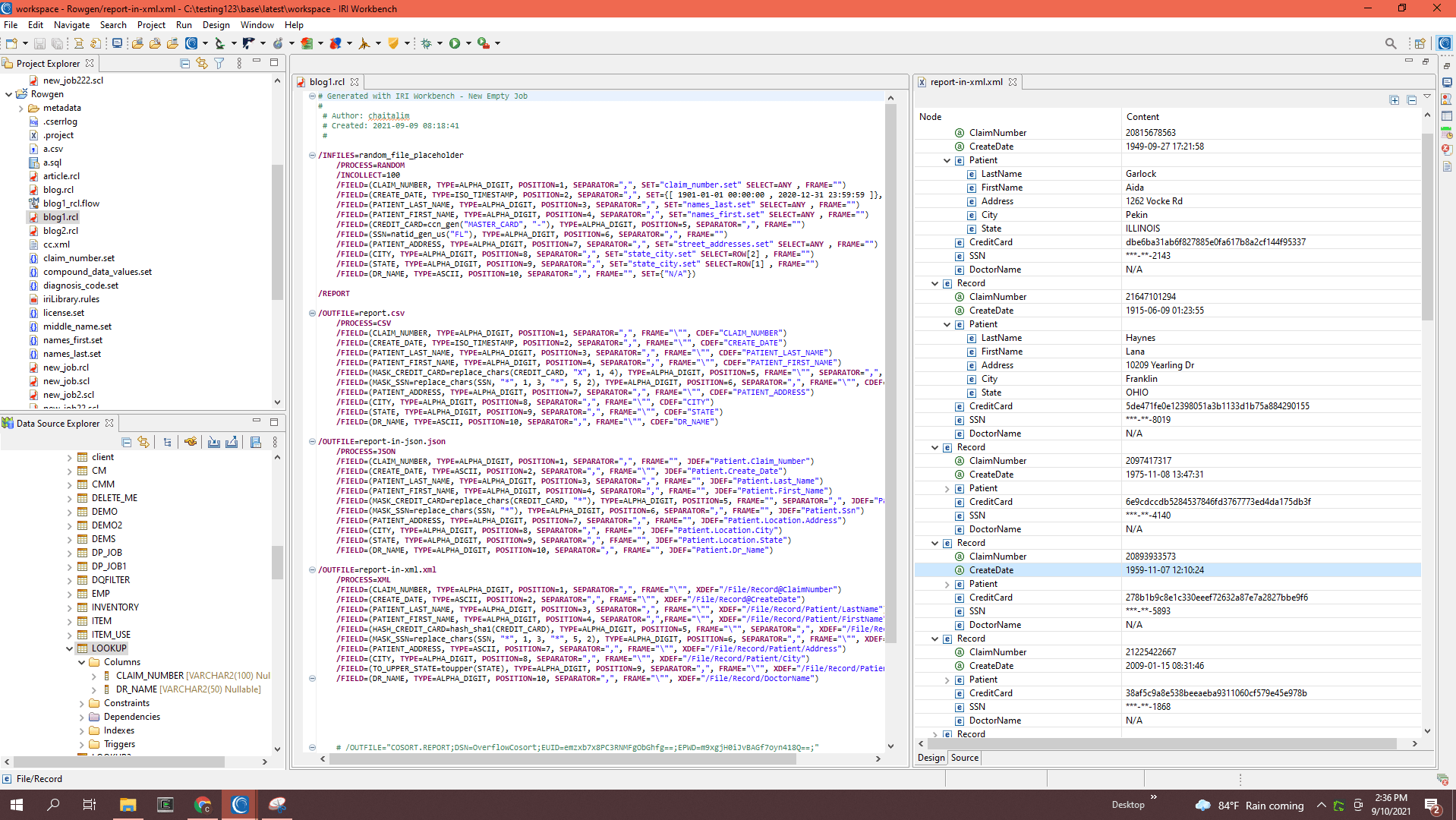The height and width of the screenshot is (820, 1456).
Task: Open blog1_rcl.flow in Project Explorer
Action: coord(71,203)
